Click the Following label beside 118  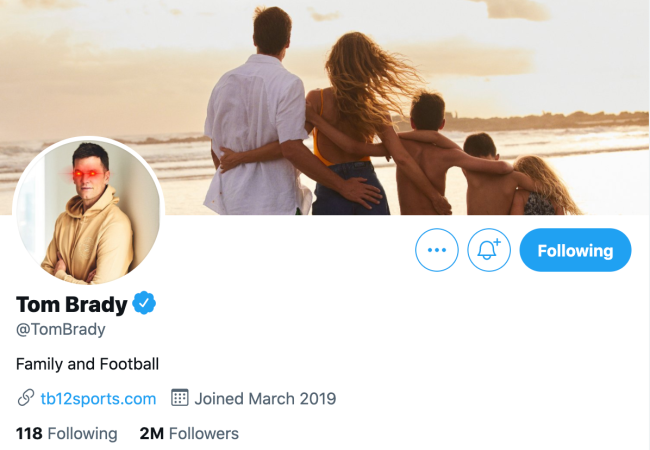pos(82,433)
